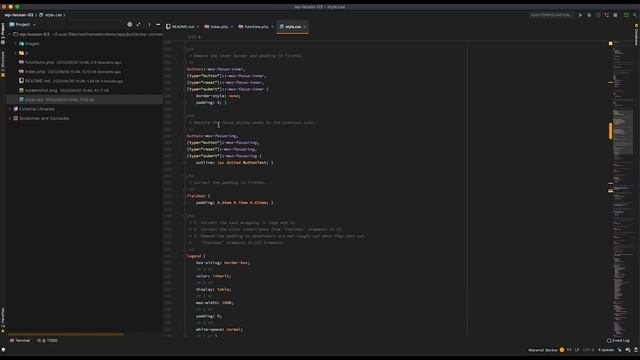Open the TODO tool window
This screenshot has height=360, width=640.
click(x=47, y=340)
